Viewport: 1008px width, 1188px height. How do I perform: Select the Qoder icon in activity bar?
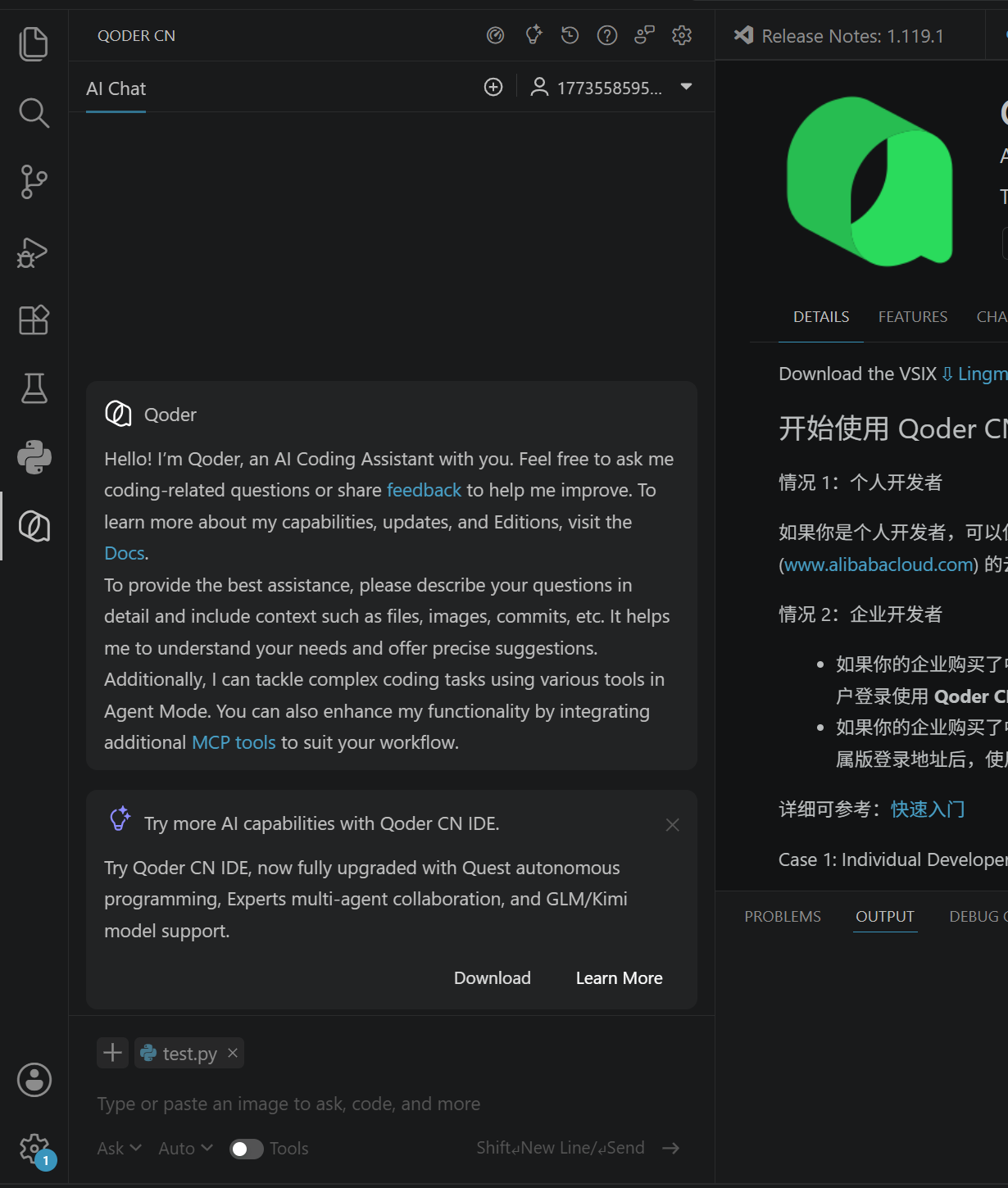(34, 526)
